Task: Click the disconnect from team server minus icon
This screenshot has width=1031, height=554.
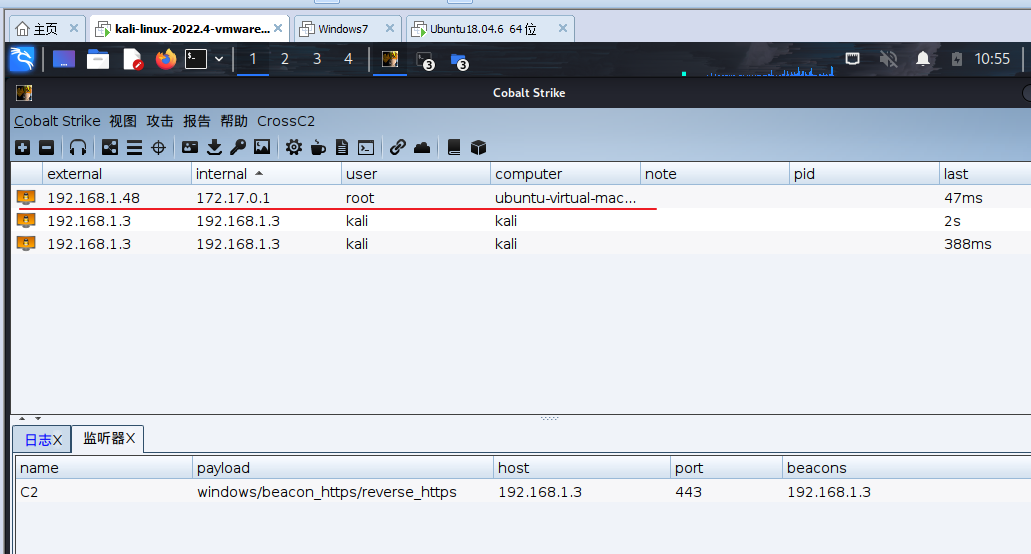Action: coord(46,148)
